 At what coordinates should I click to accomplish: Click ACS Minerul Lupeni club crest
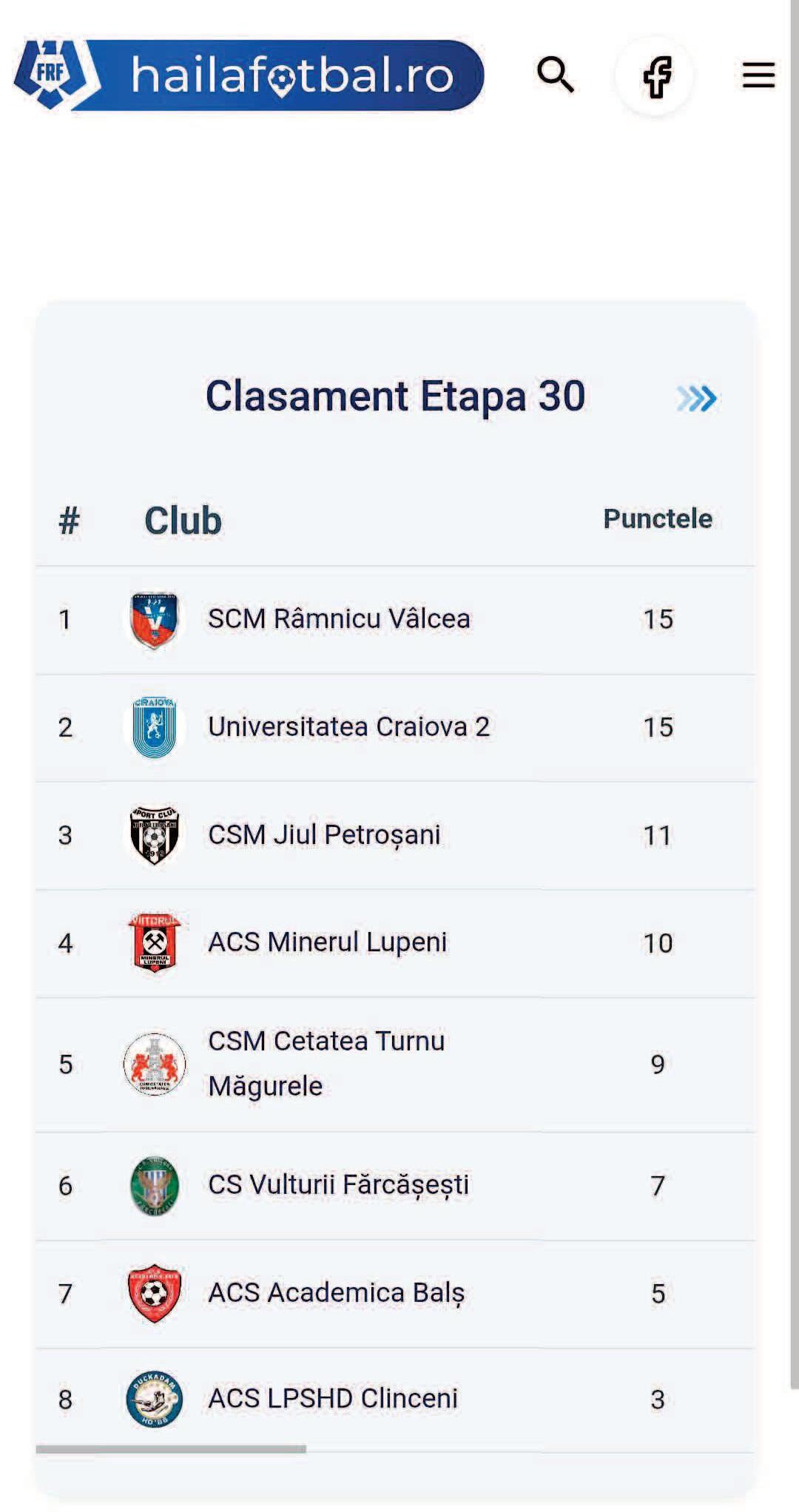pyautogui.click(x=154, y=943)
